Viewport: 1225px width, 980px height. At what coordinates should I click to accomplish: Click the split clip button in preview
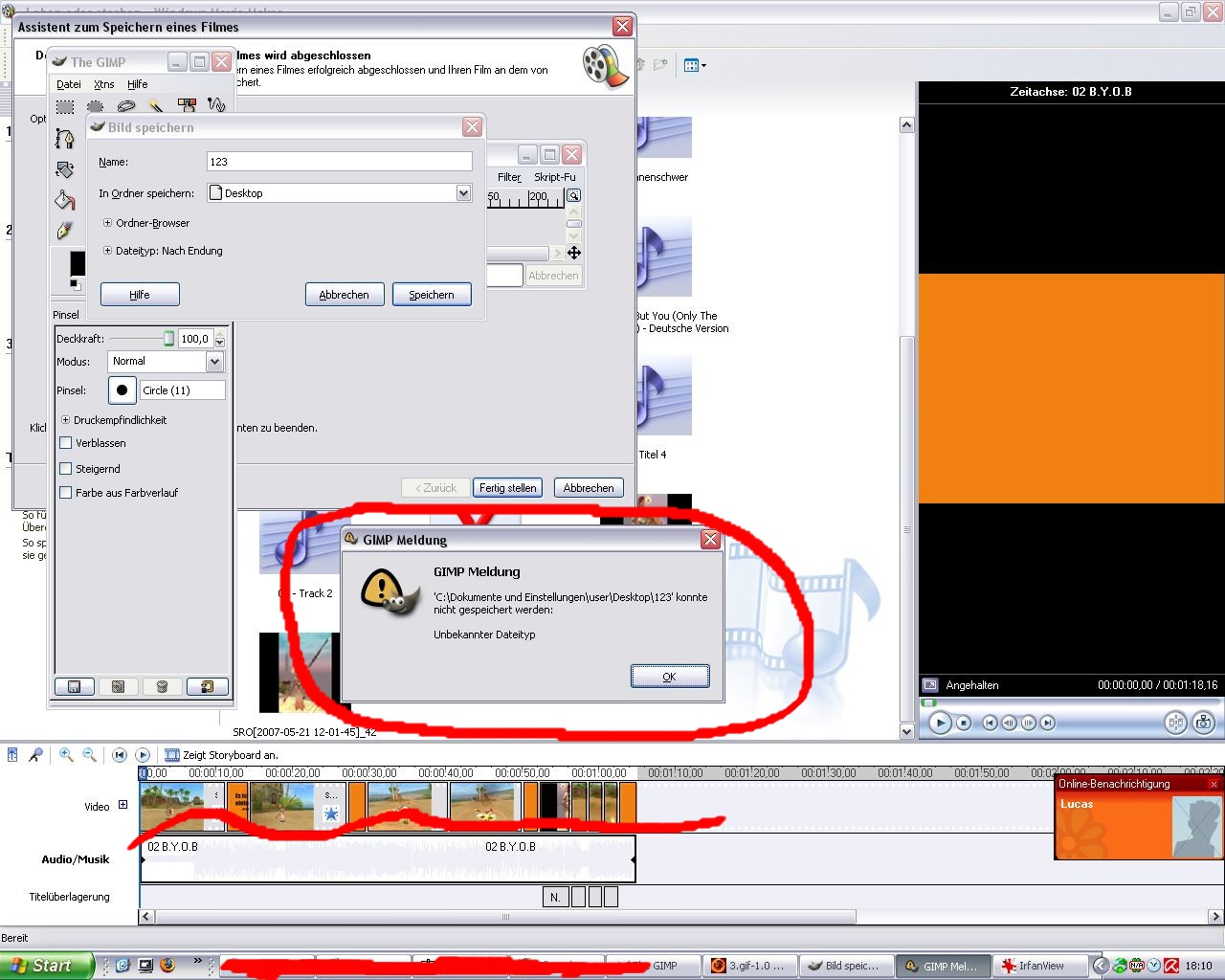(x=1175, y=723)
